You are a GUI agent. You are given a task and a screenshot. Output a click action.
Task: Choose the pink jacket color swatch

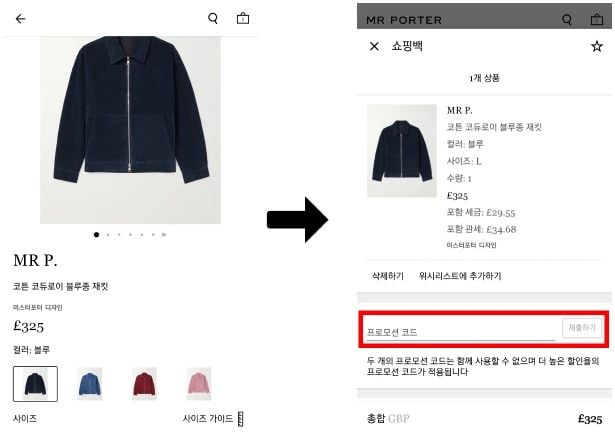click(x=199, y=383)
